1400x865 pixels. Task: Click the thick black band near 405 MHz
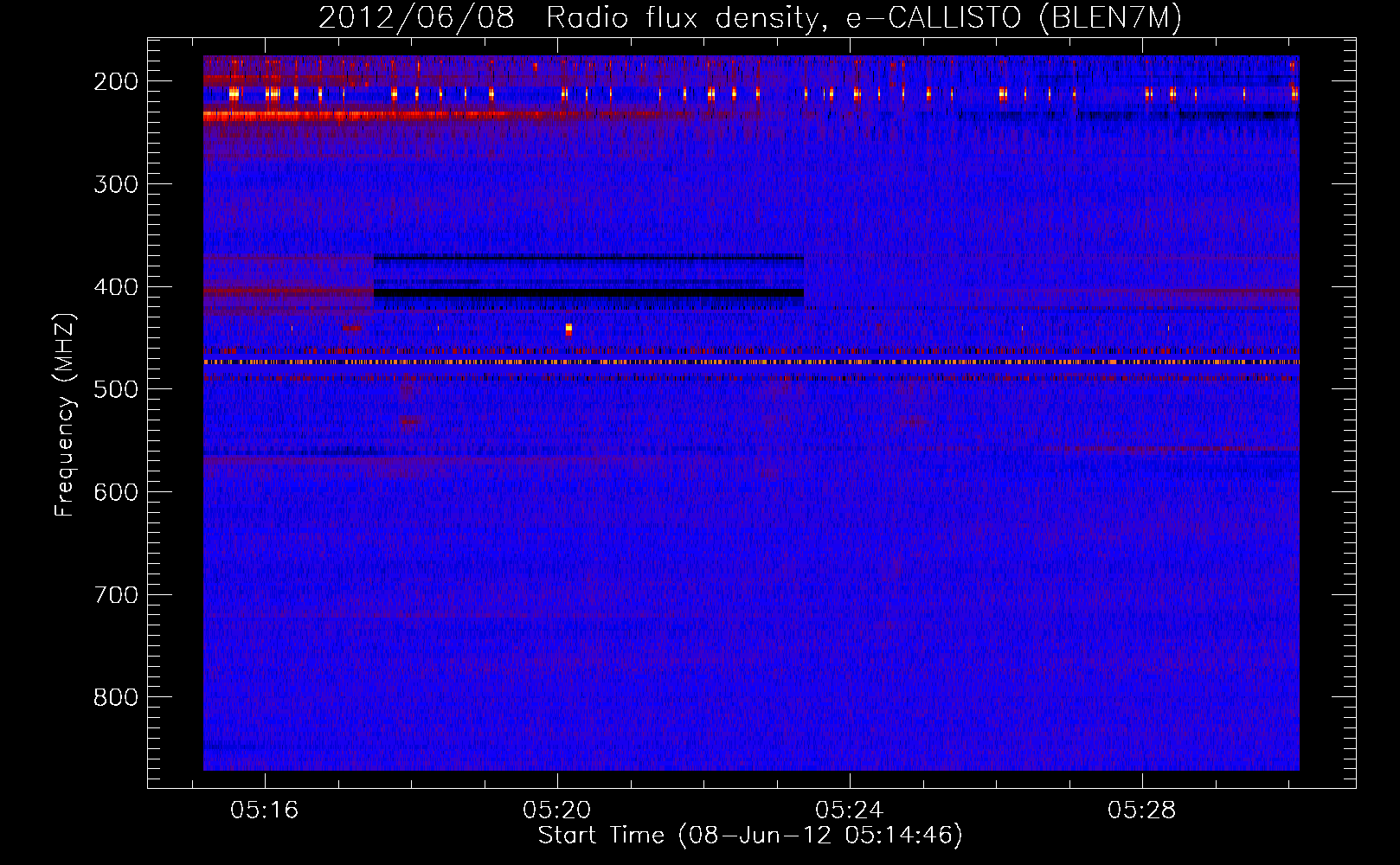tap(588, 293)
